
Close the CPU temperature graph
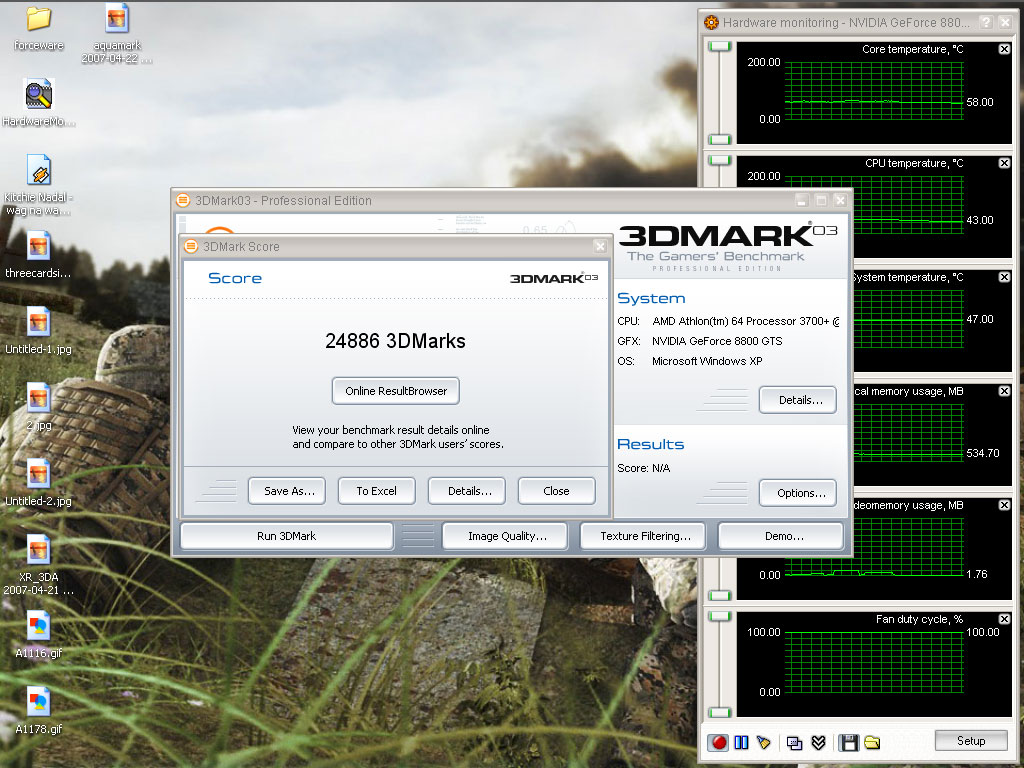pyautogui.click(x=1004, y=163)
